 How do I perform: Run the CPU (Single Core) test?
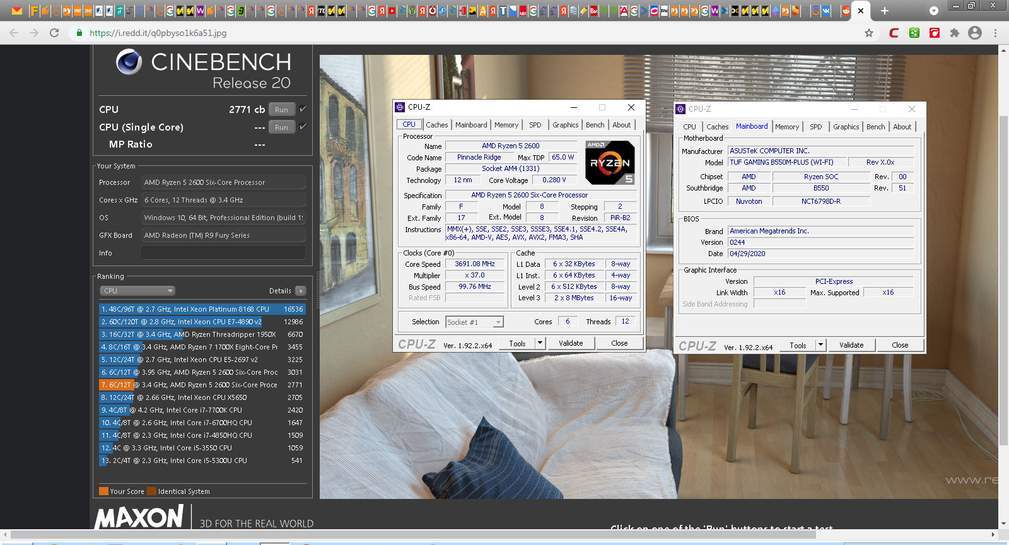pyautogui.click(x=282, y=127)
